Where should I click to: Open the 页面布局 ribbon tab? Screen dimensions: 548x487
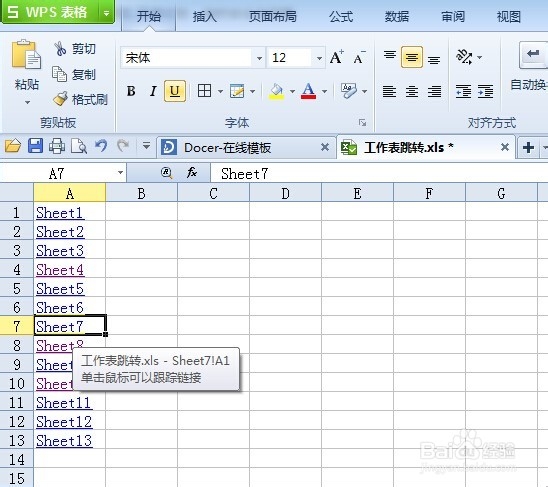coord(273,17)
